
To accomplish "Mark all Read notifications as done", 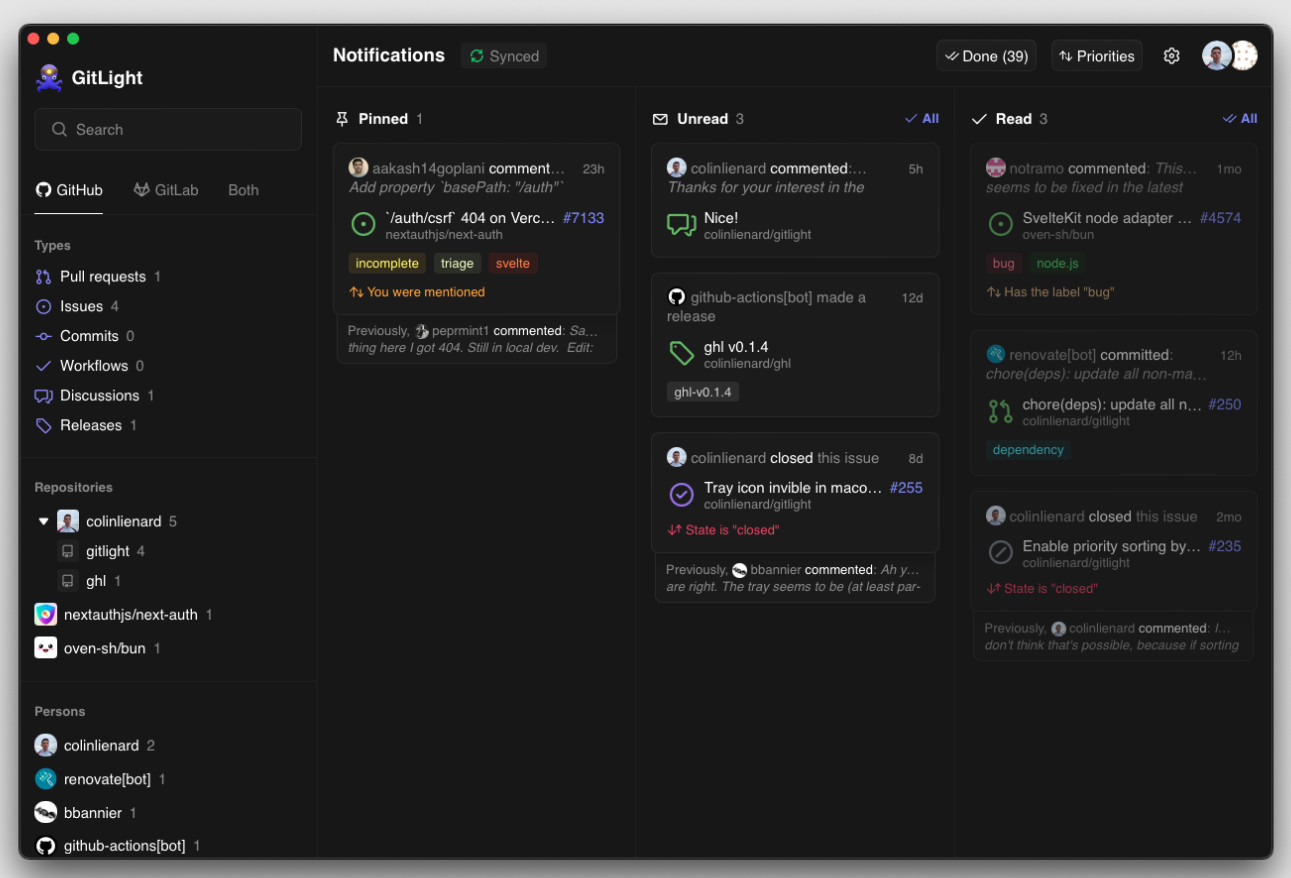I will click(1240, 119).
